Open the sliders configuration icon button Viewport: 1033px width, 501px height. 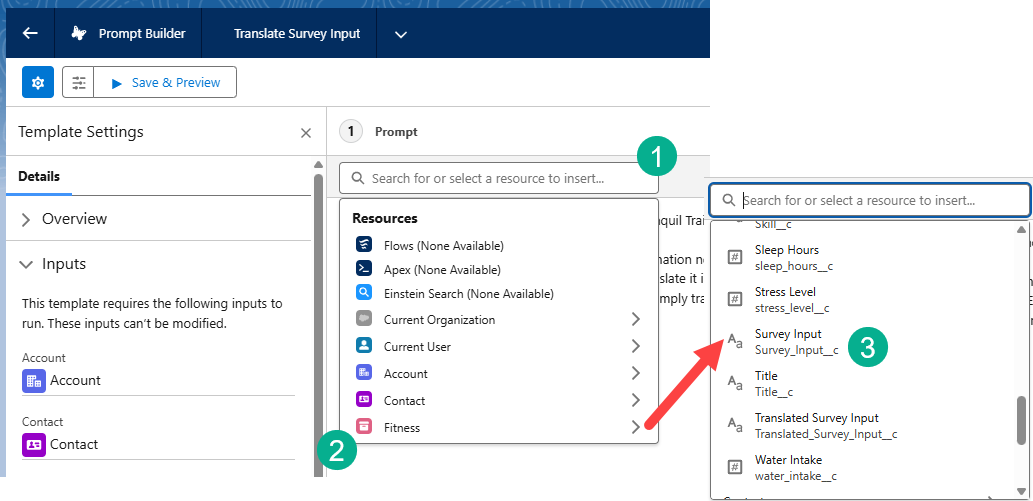point(78,82)
